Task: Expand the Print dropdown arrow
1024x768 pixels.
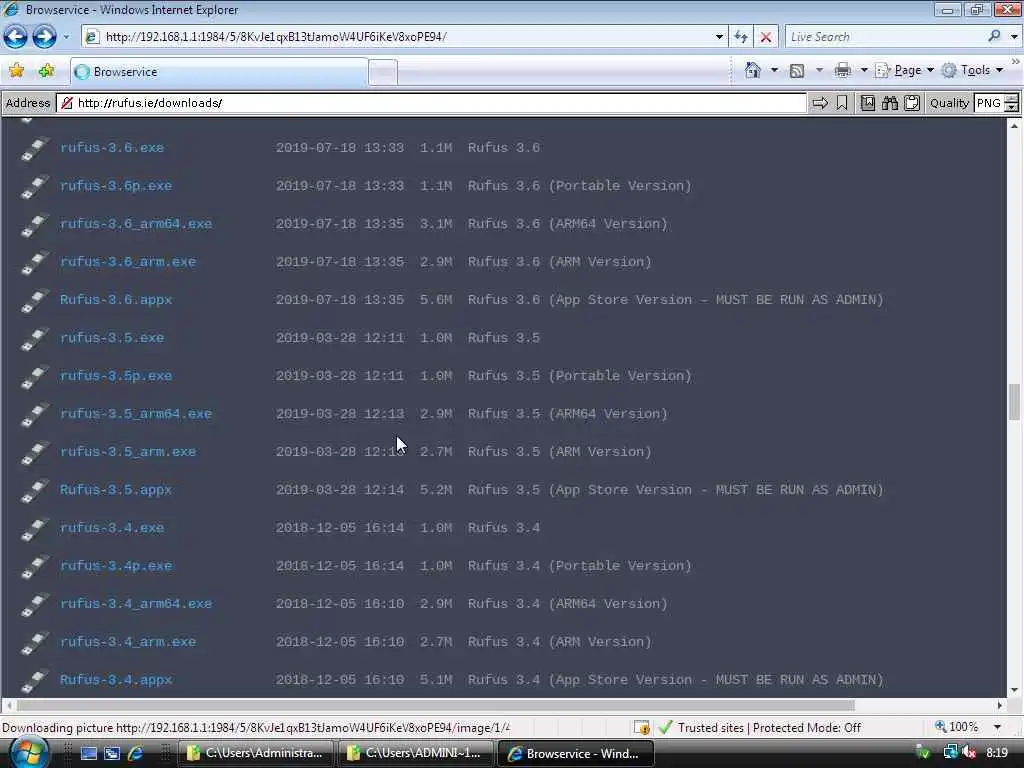Action: click(863, 70)
